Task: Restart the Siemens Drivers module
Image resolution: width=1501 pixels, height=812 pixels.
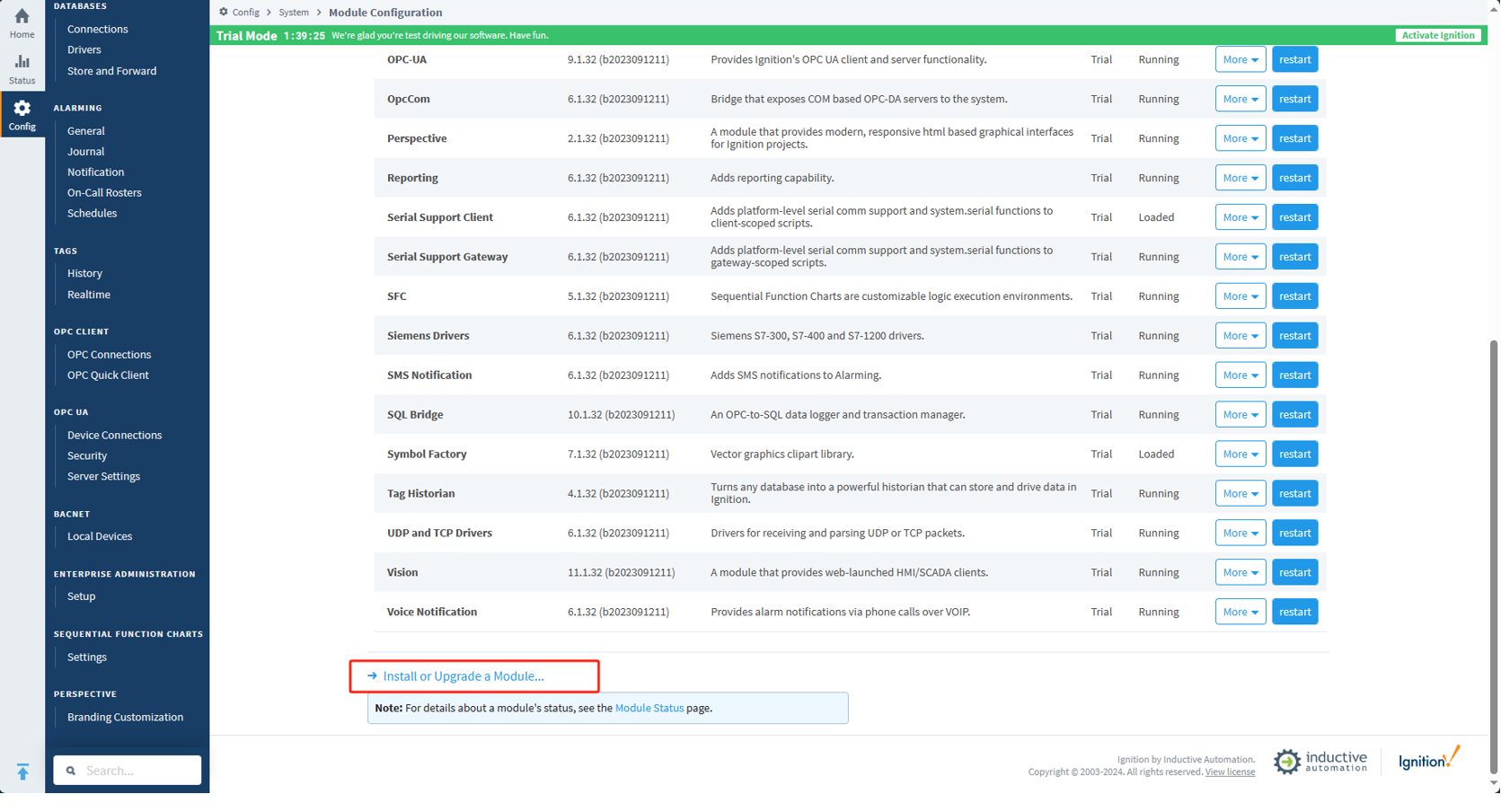Action: tap(1294, 336)
